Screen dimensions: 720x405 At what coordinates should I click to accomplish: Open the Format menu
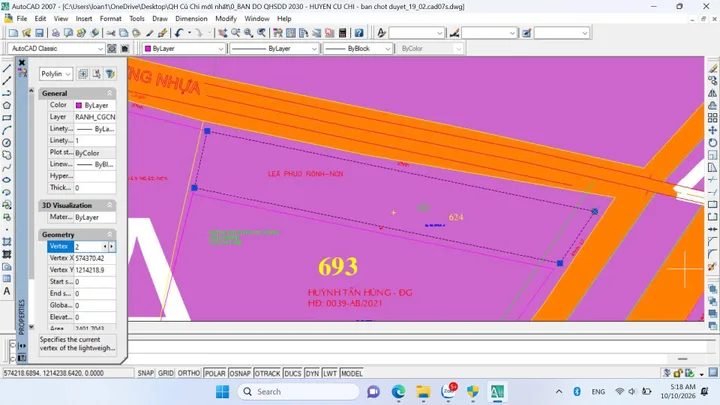click(x=111, y=19)
